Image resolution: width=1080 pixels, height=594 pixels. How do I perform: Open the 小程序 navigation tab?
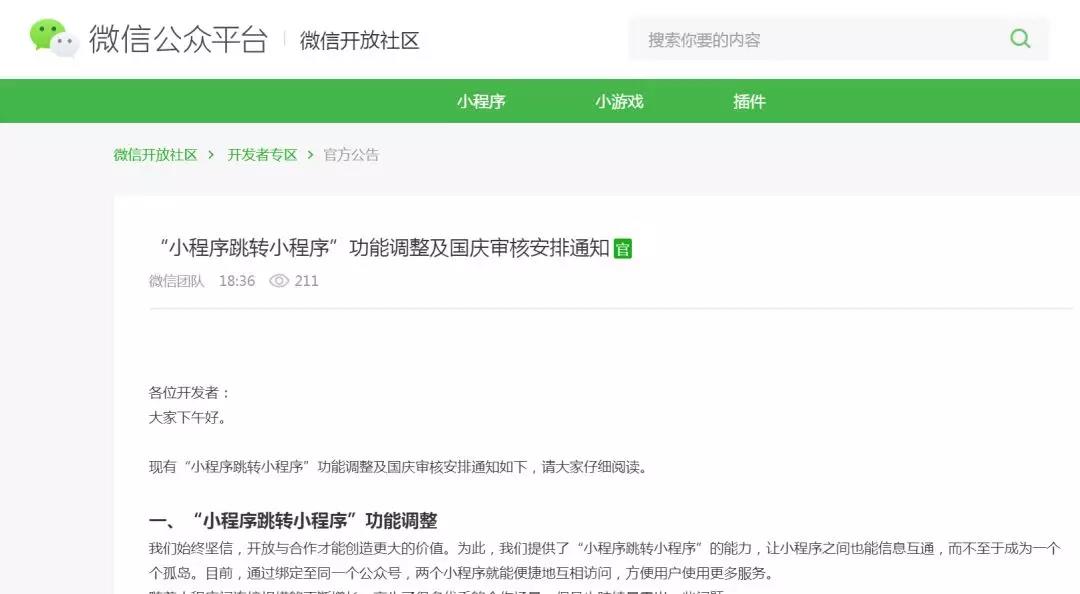[481, 101]
